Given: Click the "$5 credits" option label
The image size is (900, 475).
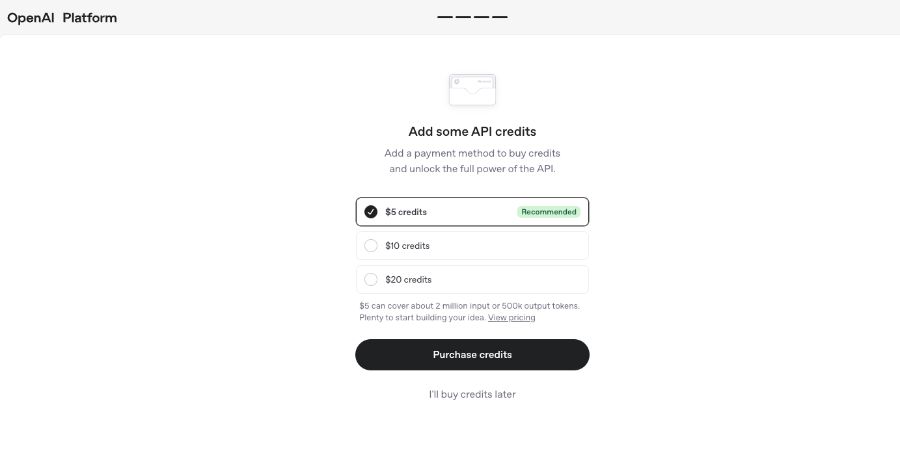Looking at the screenshot, I should 406,212.
